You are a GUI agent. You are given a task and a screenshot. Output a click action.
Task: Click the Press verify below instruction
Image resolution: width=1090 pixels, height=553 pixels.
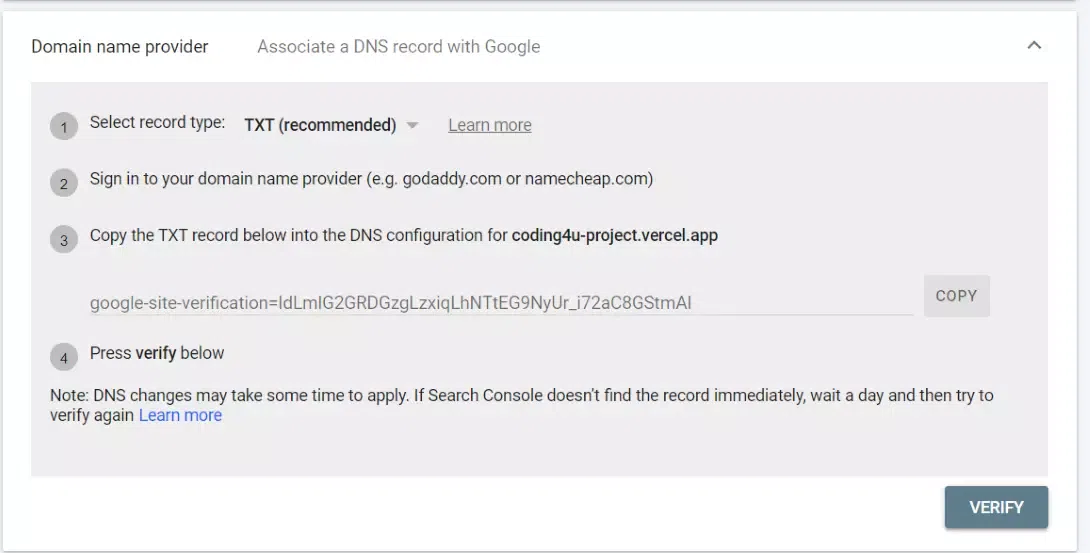point(157,353)
